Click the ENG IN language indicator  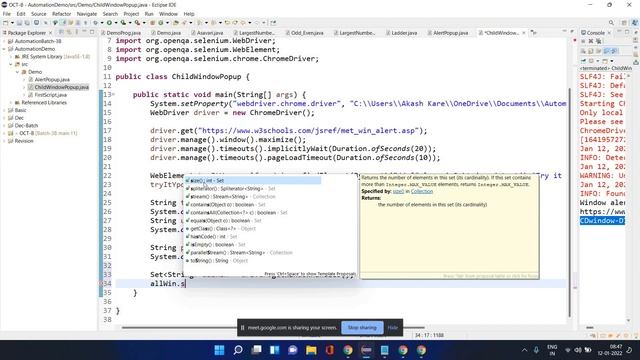pos(552,350)
